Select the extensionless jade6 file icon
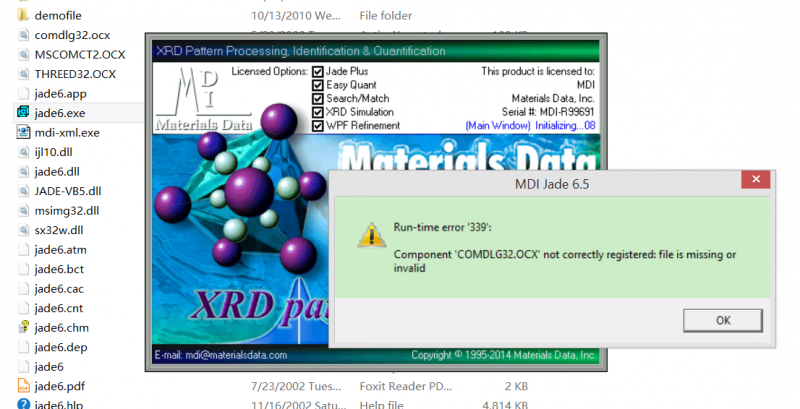The height and width of the screenshot is (409, 800). (x=23, y=366)
